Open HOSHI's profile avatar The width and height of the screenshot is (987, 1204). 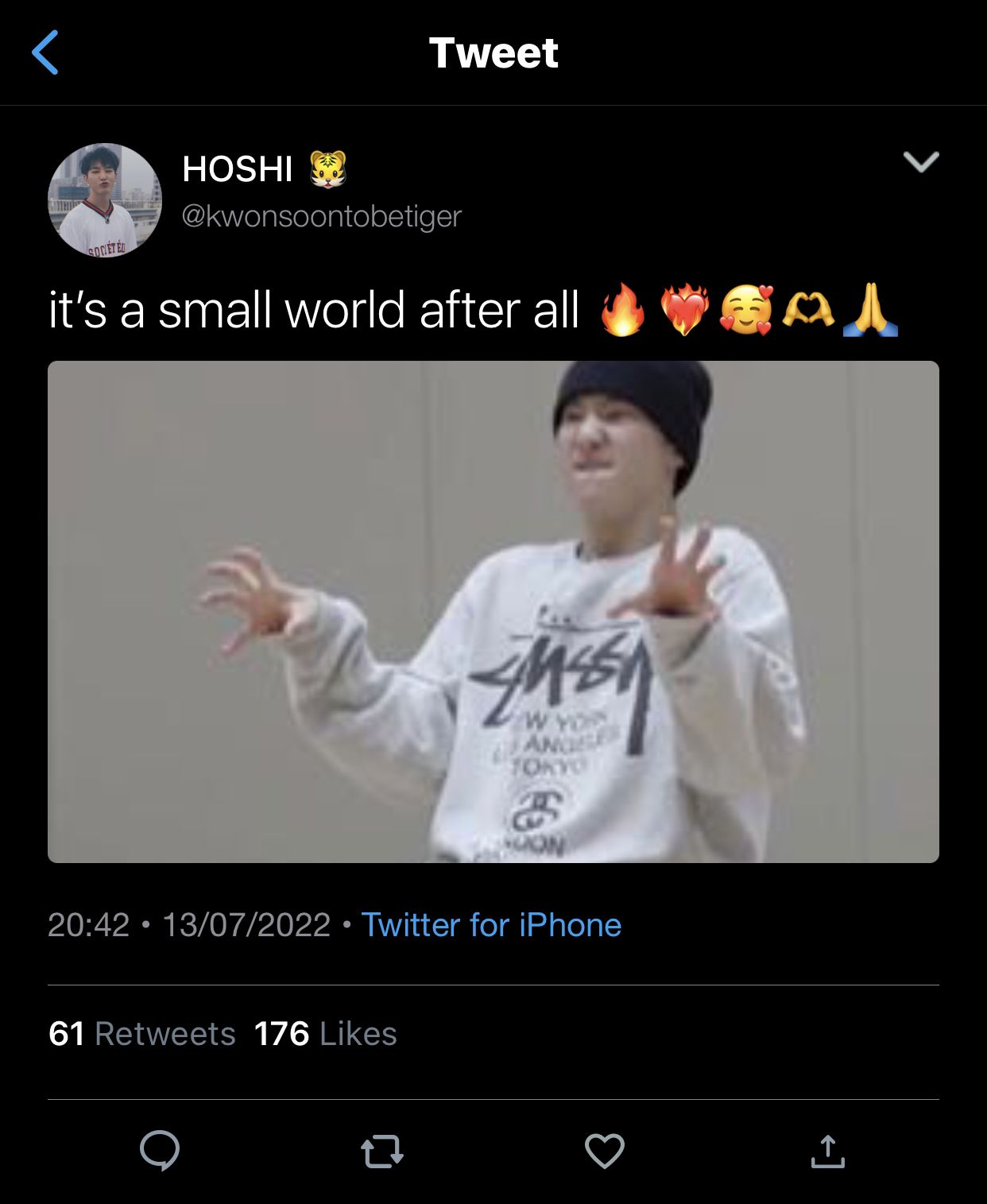(x=105, y=200)
